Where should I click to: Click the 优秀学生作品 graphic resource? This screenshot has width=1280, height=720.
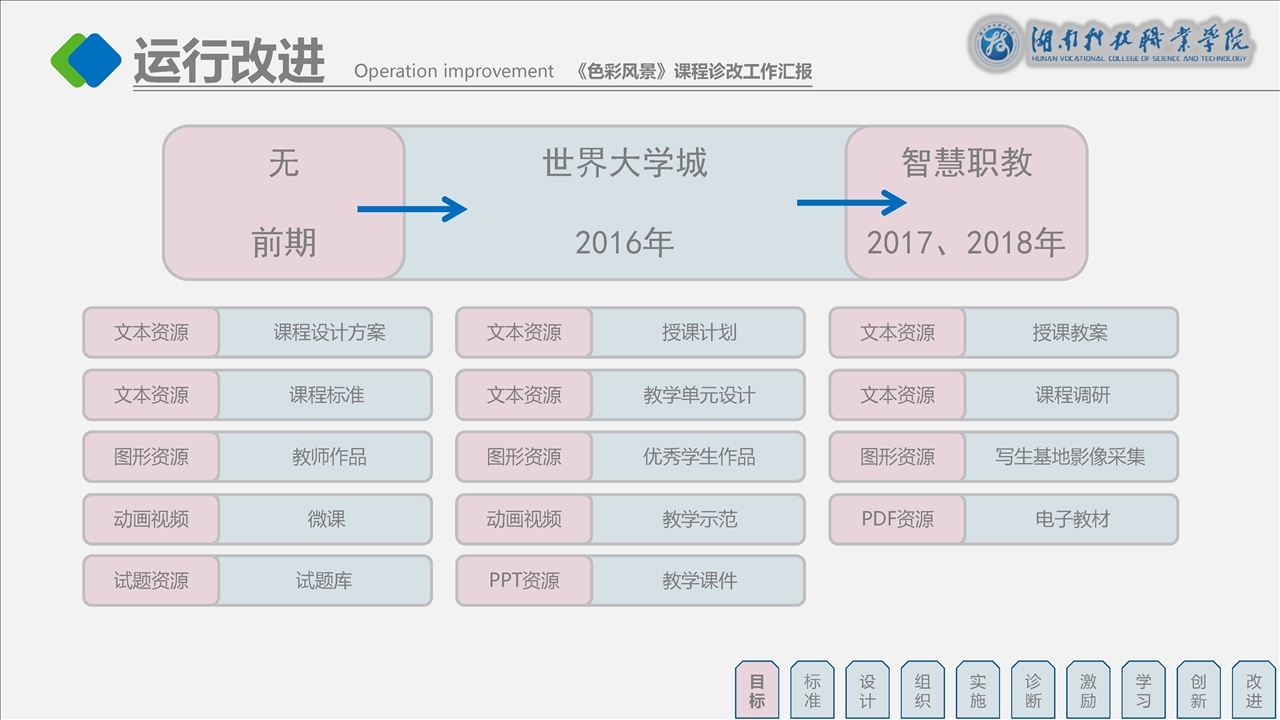(x=698, y=457)
